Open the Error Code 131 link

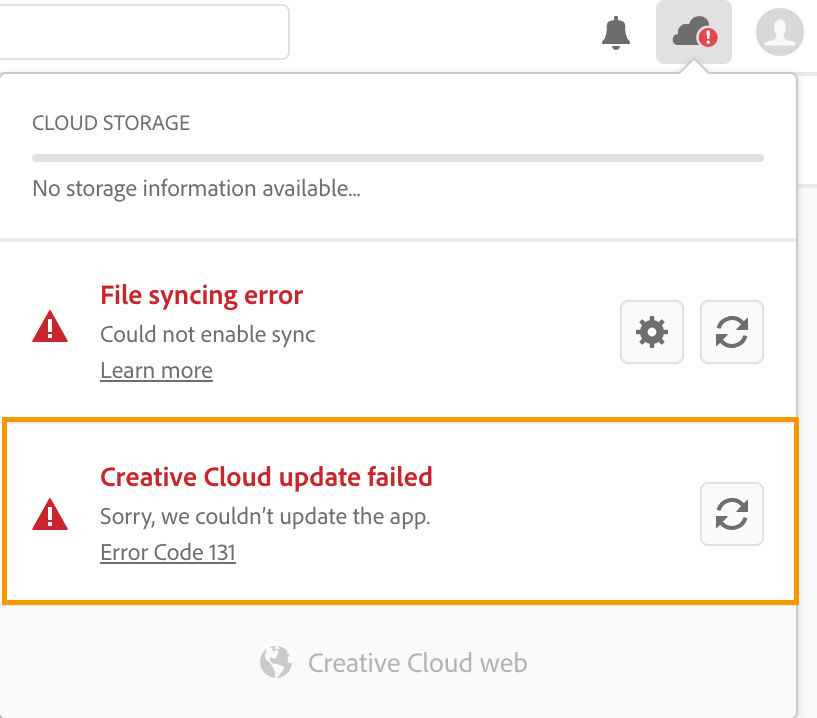168,552
